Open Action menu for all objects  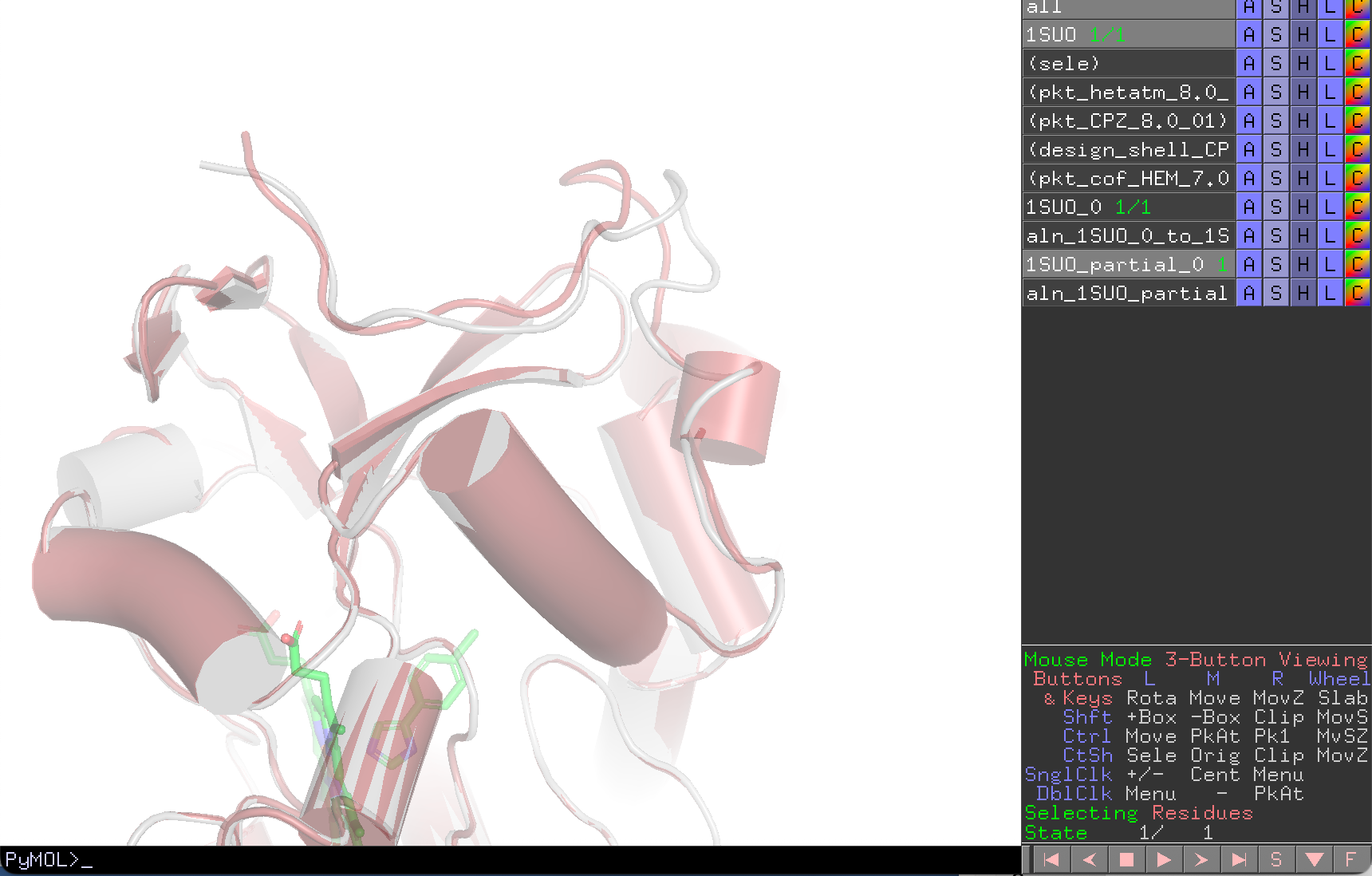pyautogui.click(x=1249, y=9)
